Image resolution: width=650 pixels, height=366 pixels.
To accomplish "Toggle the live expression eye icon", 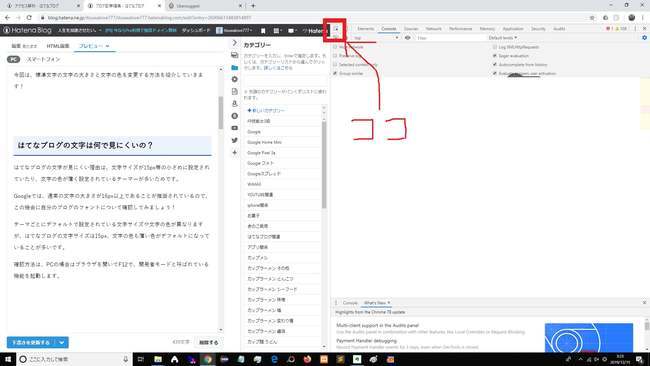I will click(407, 38).
